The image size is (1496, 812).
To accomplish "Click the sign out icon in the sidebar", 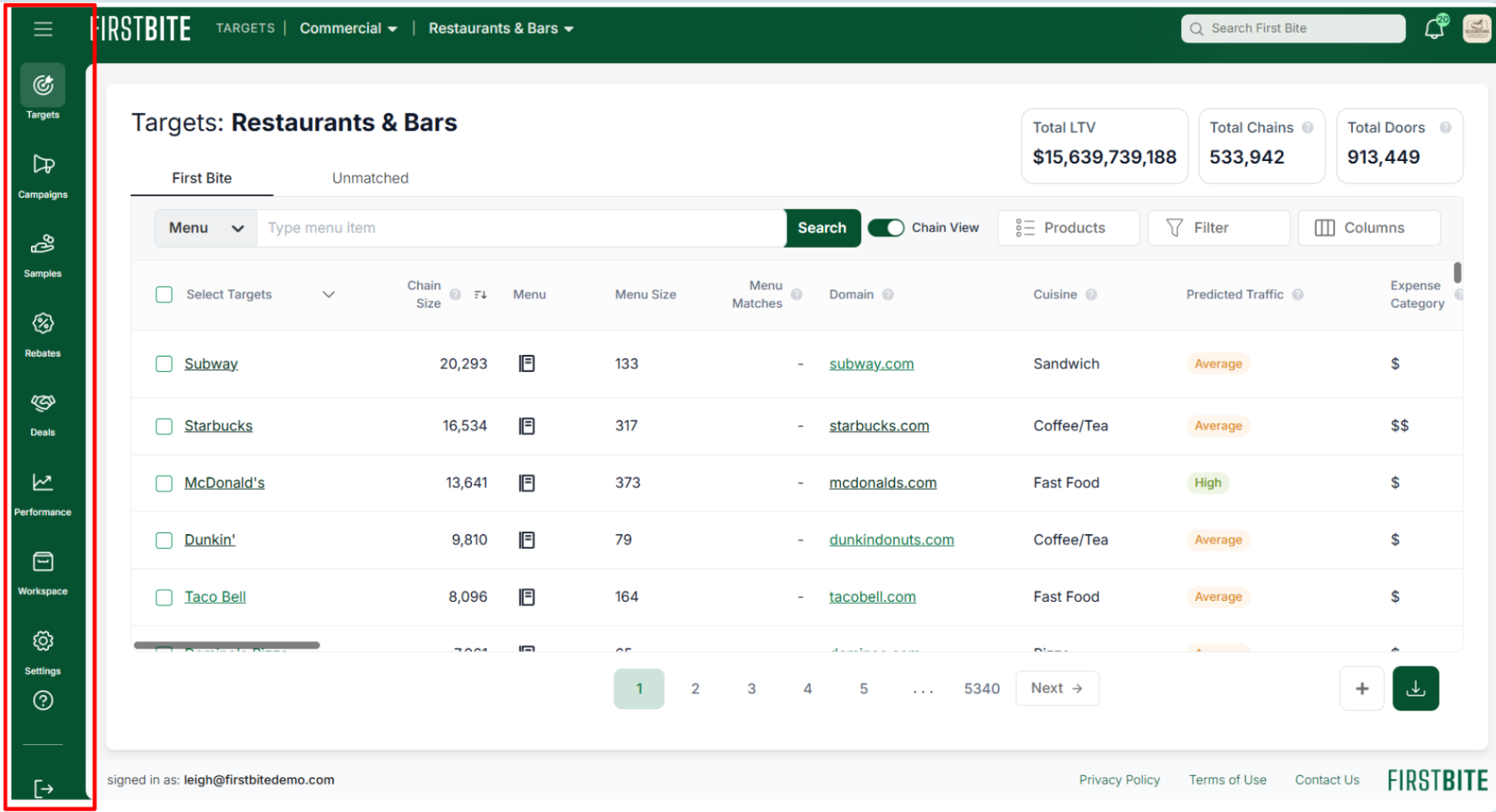I will pos(43,789).
